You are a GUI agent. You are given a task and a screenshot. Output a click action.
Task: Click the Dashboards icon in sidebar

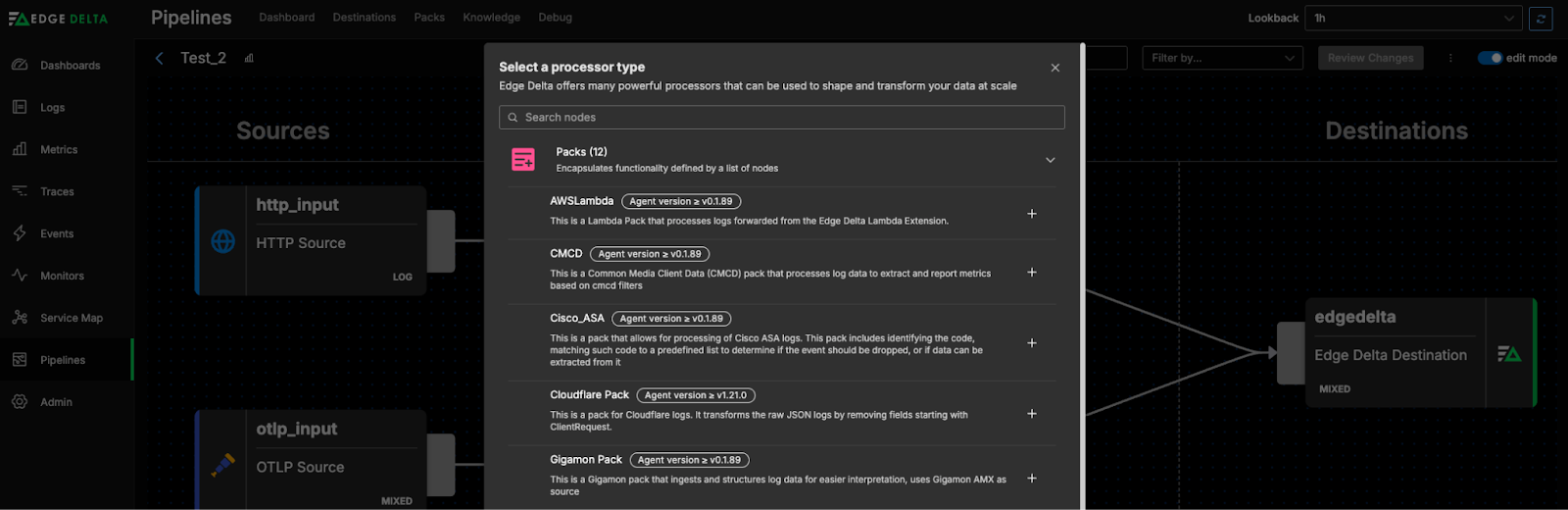(x=20, y=65)
